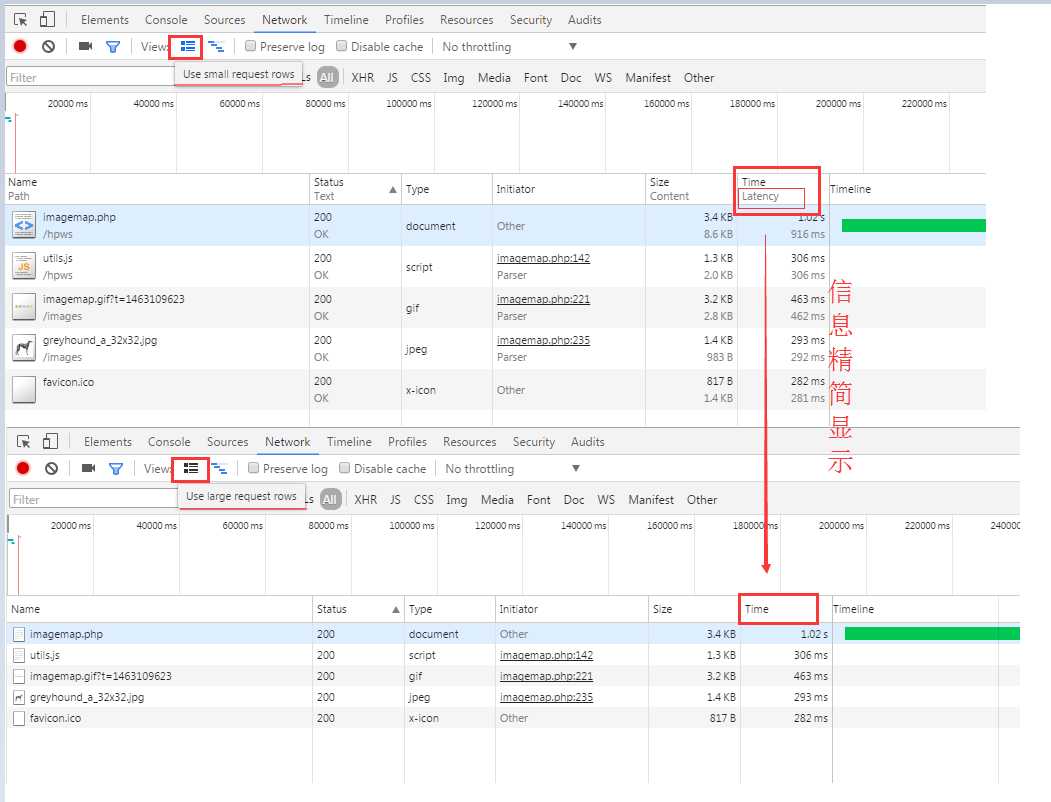Click imagemap.php document icon in upper list

click(x=24, y=225)
